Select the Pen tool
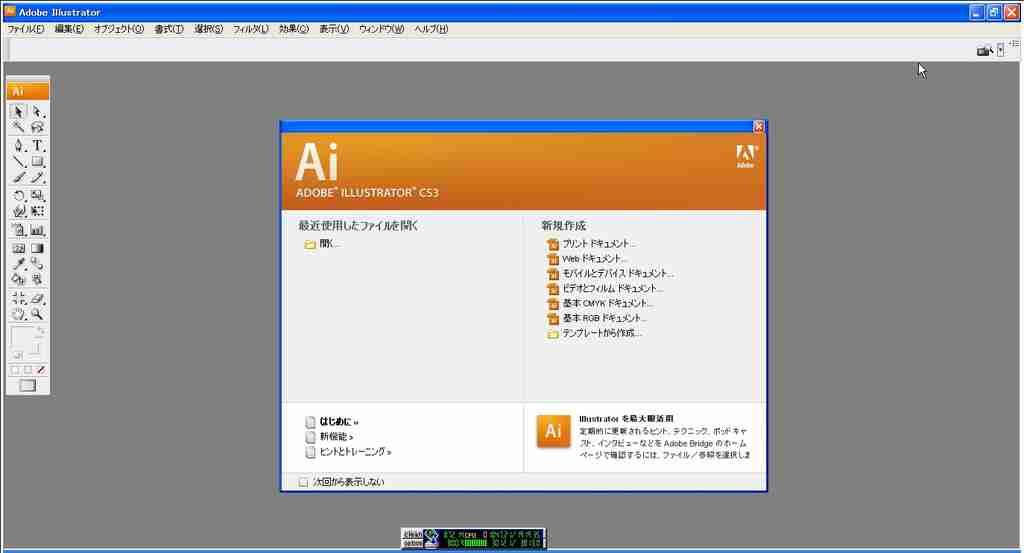1024x553 pixels. (18, 145)
